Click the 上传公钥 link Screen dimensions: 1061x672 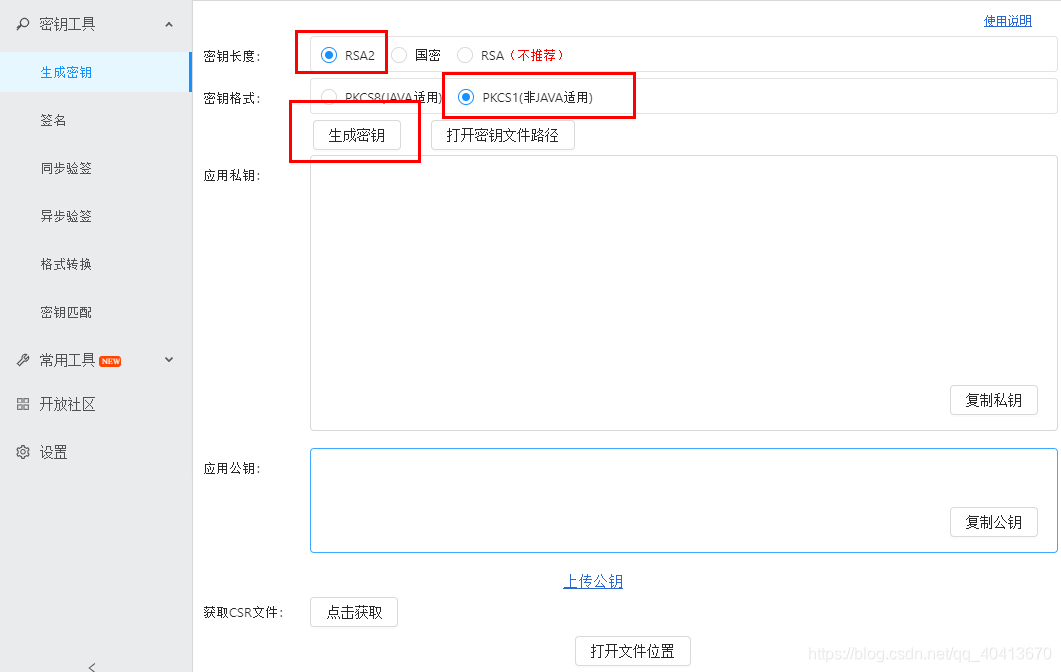click(x=593, y=581)
